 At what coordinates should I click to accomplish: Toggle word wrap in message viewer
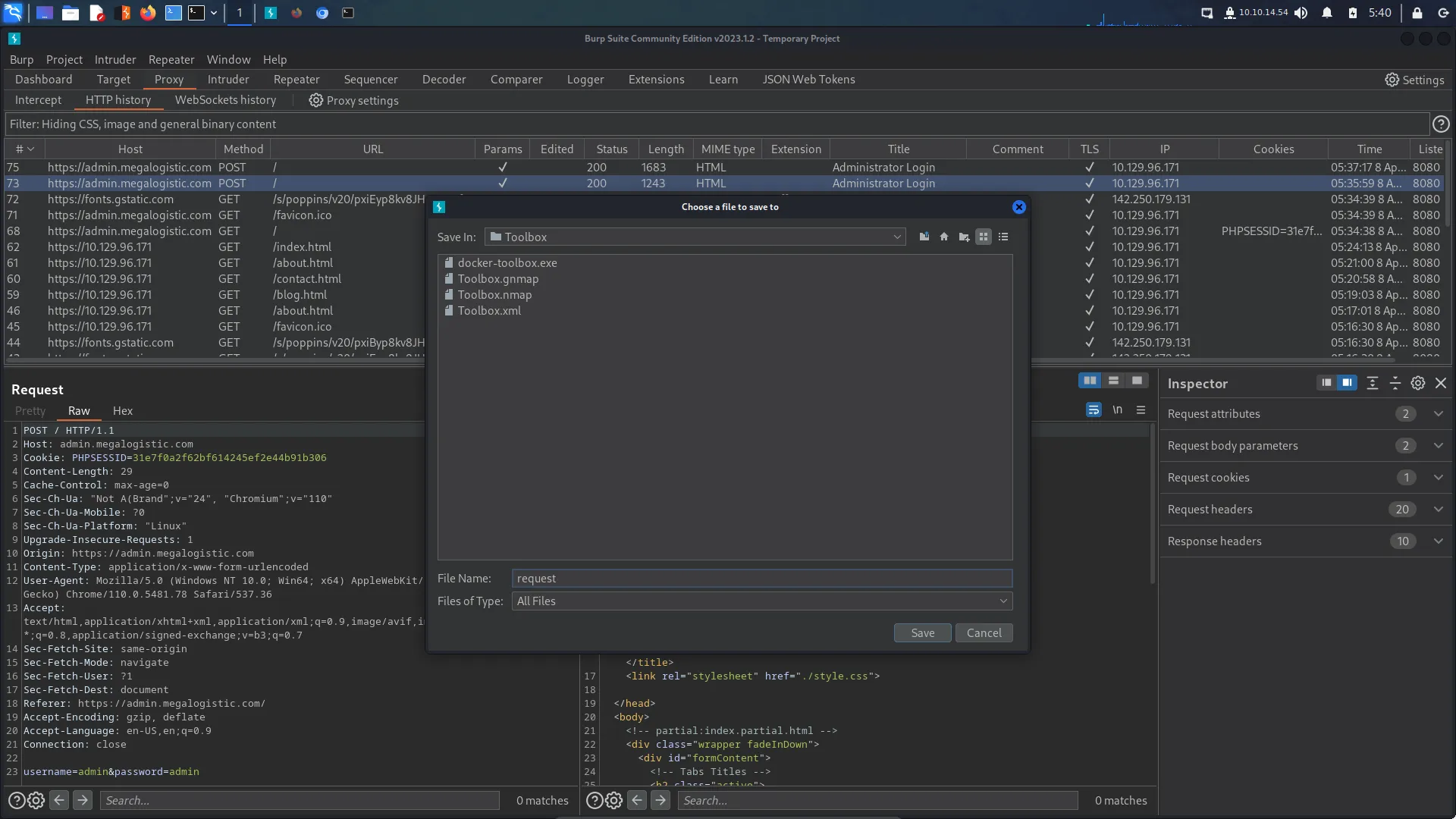[1094, 410]
